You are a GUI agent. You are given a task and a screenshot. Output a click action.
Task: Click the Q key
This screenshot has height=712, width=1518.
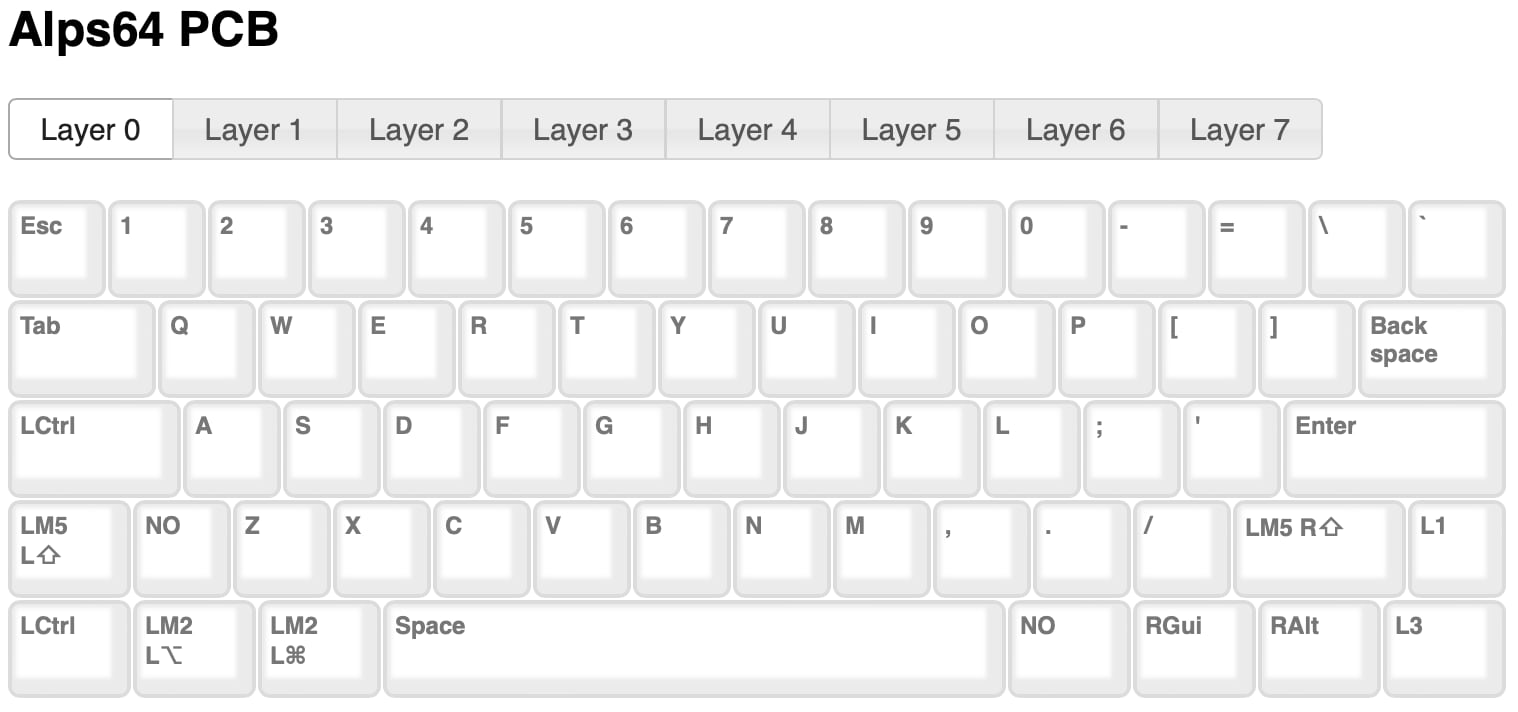point(207,348)
